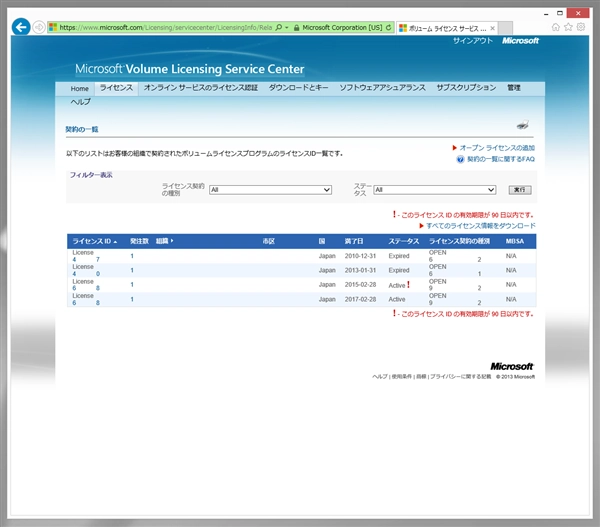Screen dimensions: 600x527
Task: Close the ボリューム ライセンス browser tab
Action: (492, 28)
